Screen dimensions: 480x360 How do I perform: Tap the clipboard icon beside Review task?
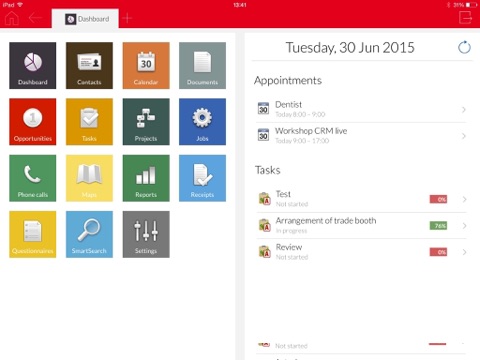pyautogui.click(x=265, y=252)
